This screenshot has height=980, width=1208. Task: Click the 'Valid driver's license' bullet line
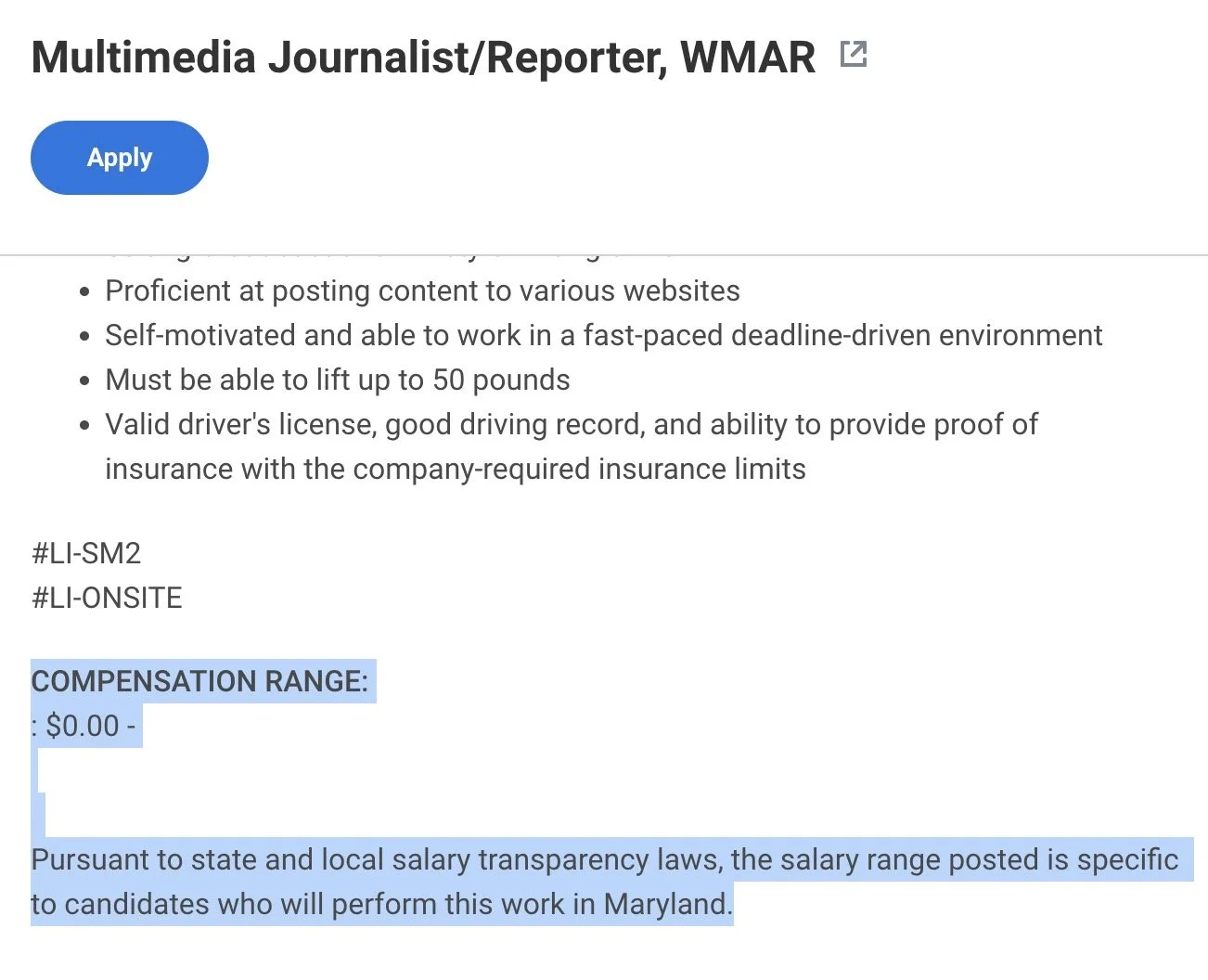coord(572,424)
